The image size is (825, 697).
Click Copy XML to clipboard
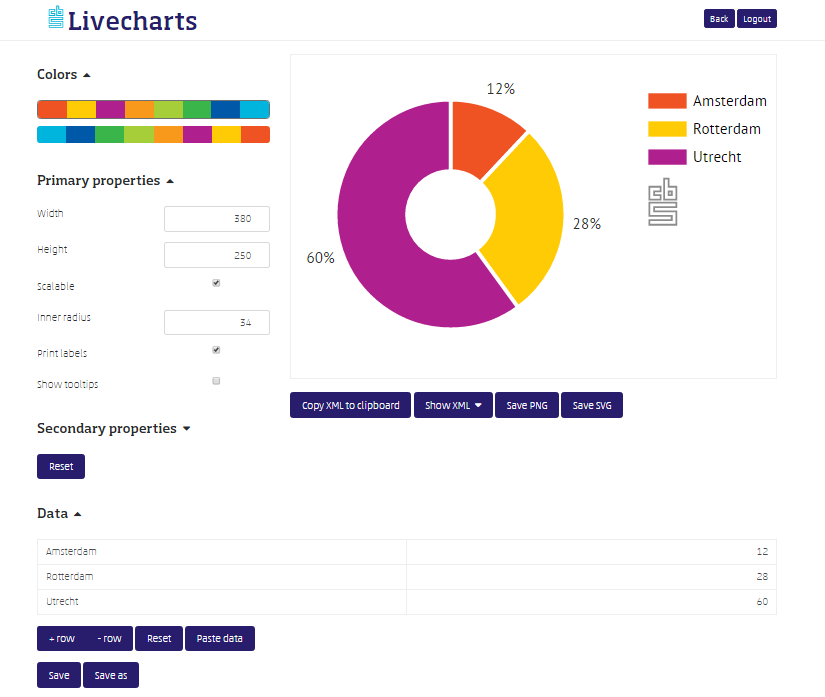click(x=350, y=405)
